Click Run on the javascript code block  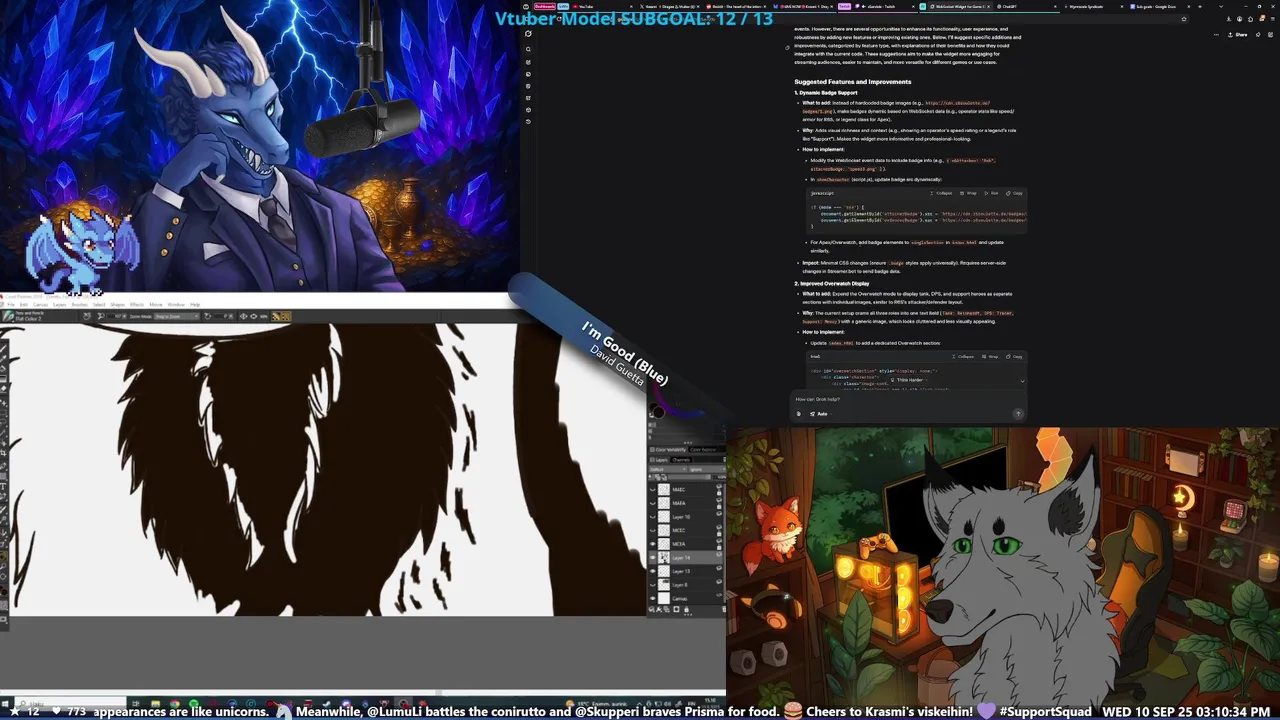[992, 193]
